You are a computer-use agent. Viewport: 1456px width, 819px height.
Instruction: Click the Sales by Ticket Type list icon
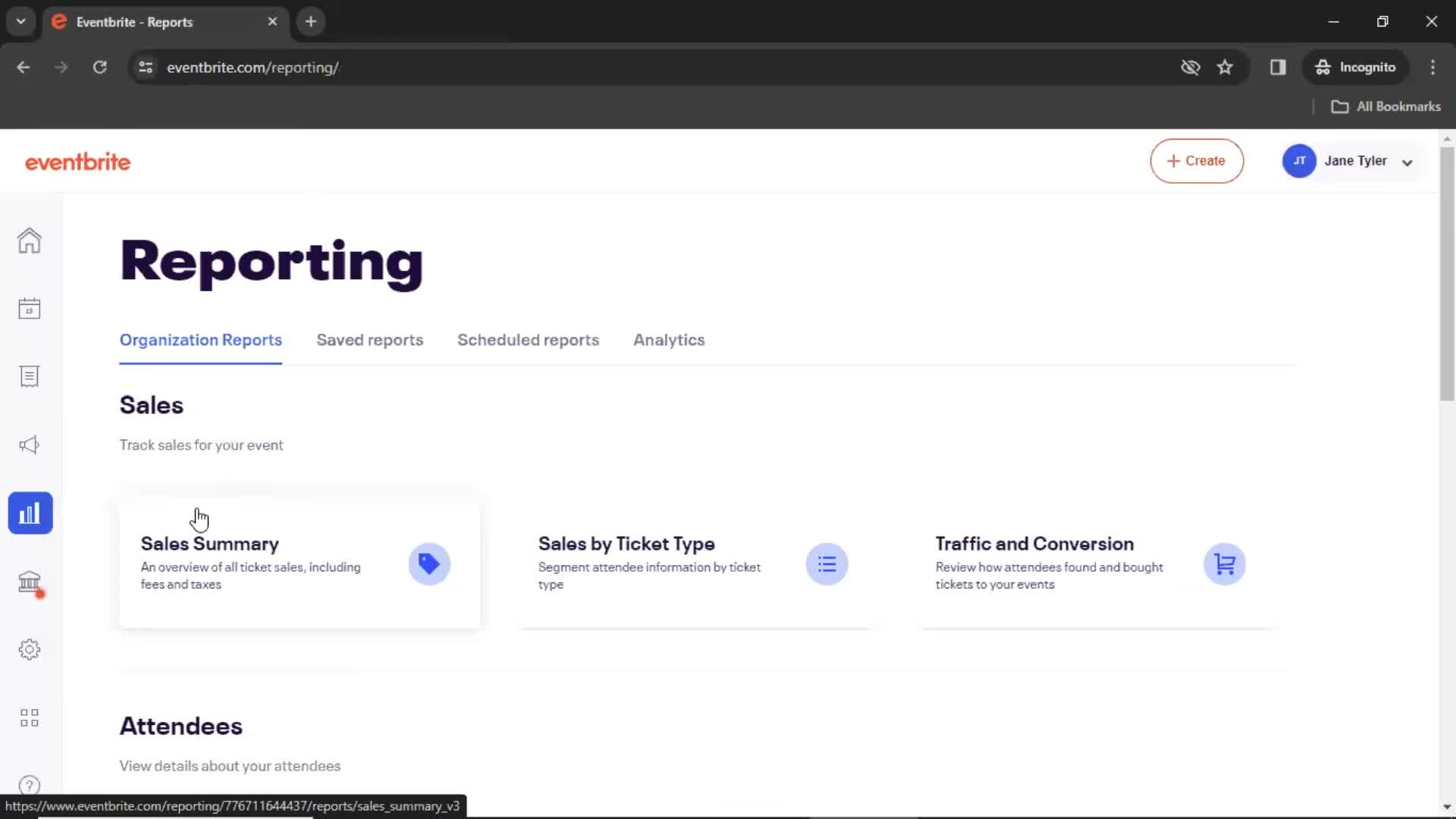[x=827, y=564]
